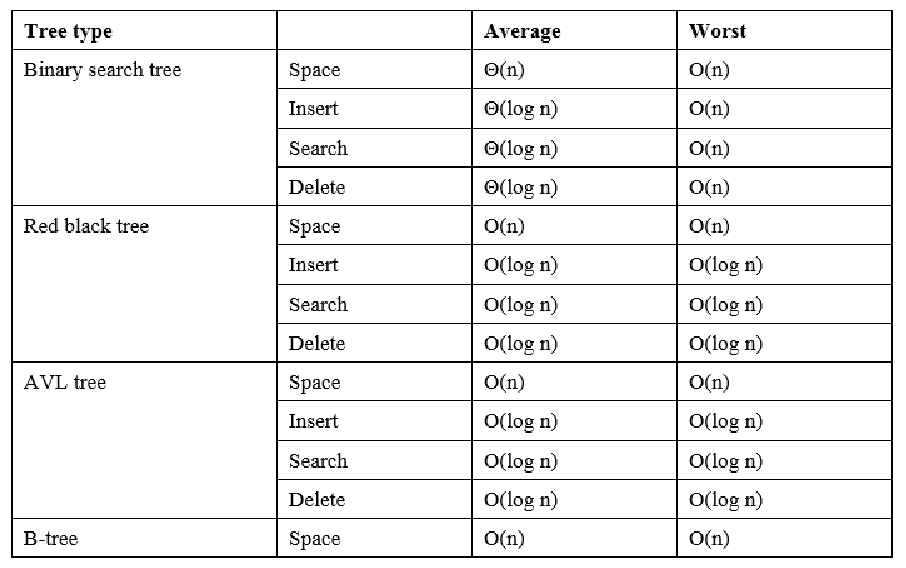
Task: Select the 'Worst' column header
Action: tap(784, 31)
